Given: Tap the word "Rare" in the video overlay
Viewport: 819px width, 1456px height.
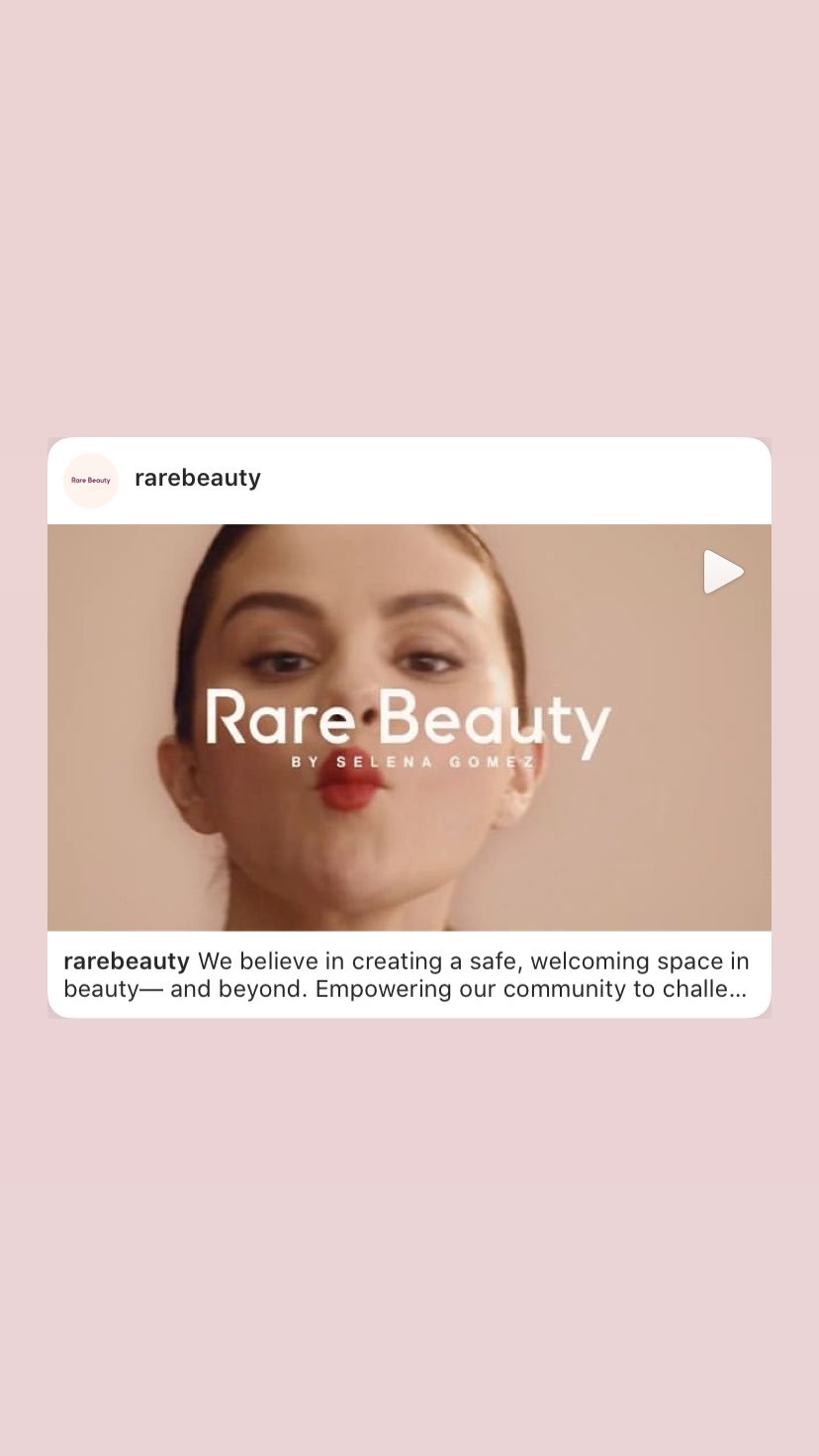Looking at the screenshot, I should click(x=281, y=718).
